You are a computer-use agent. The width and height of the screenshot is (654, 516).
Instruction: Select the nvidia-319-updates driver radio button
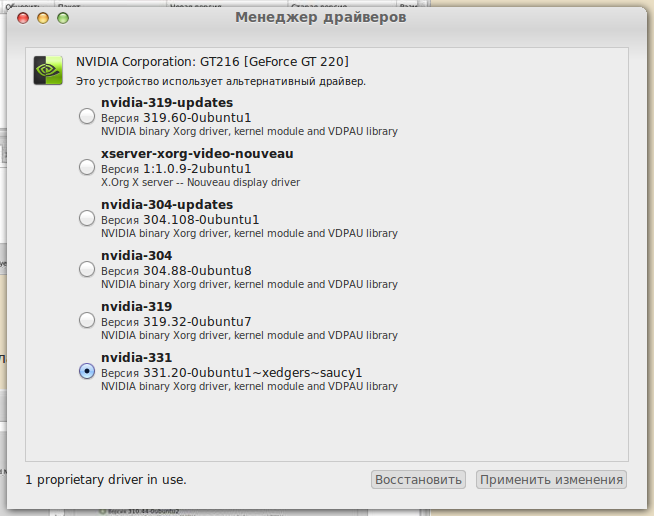click(x=87, y=116)
